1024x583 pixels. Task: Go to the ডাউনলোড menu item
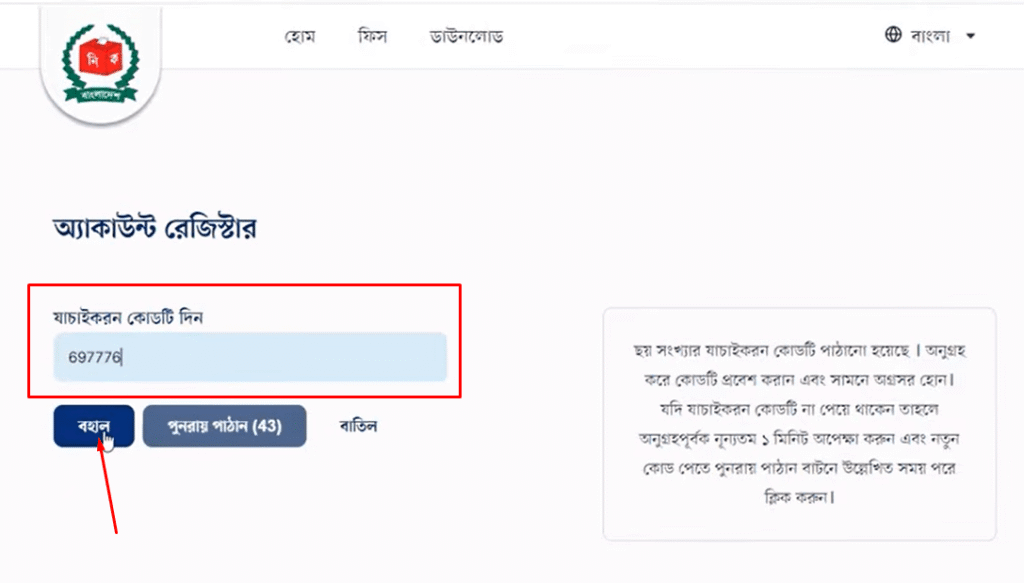click(x=466, y=37)
